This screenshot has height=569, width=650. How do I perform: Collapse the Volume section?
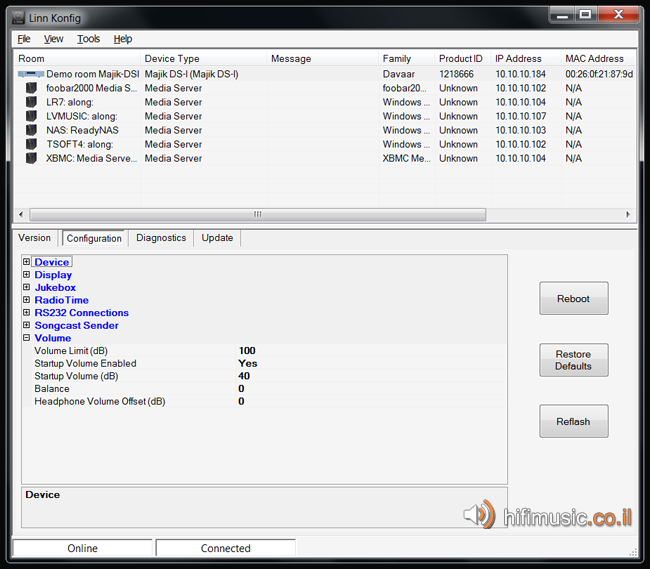[x=27, y=338]
